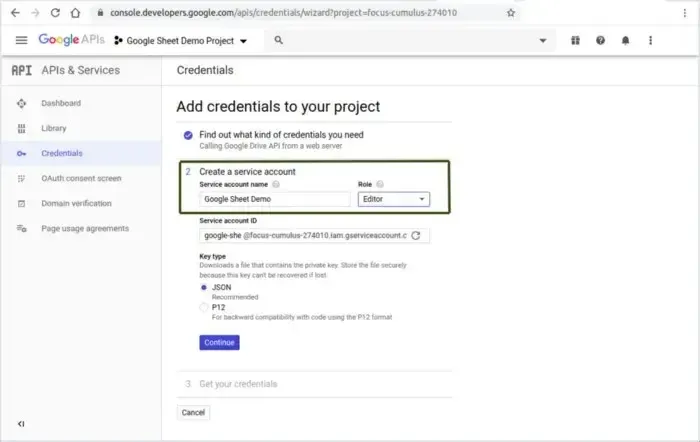Click the OAuth consent screen icon

pyautogui.click(x=21, y=179)
